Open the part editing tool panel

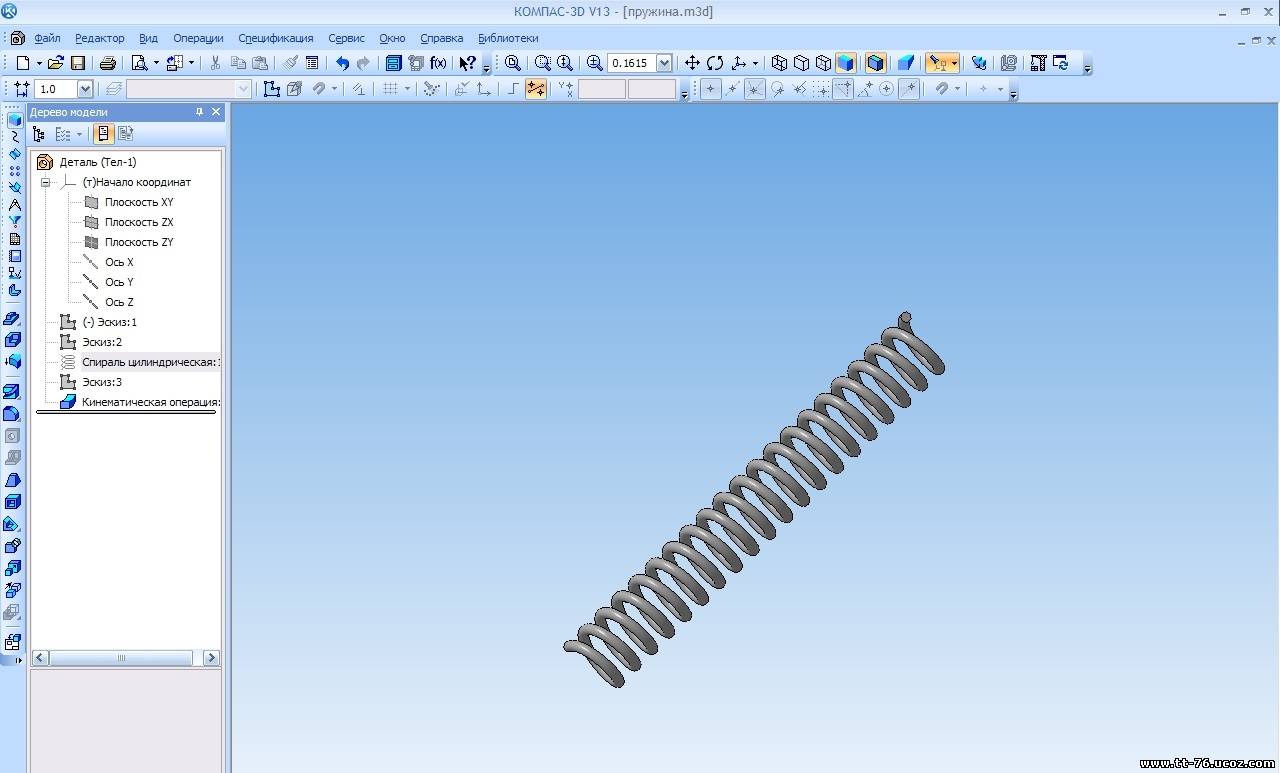click(15, 120)
